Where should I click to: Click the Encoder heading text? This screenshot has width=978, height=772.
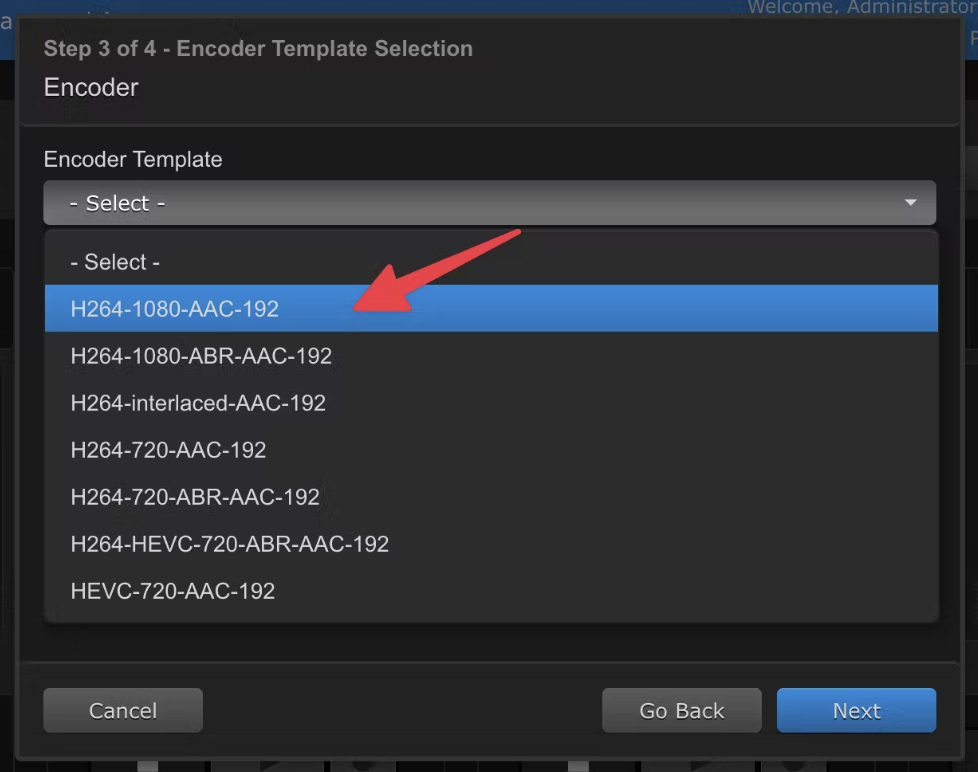91,87
